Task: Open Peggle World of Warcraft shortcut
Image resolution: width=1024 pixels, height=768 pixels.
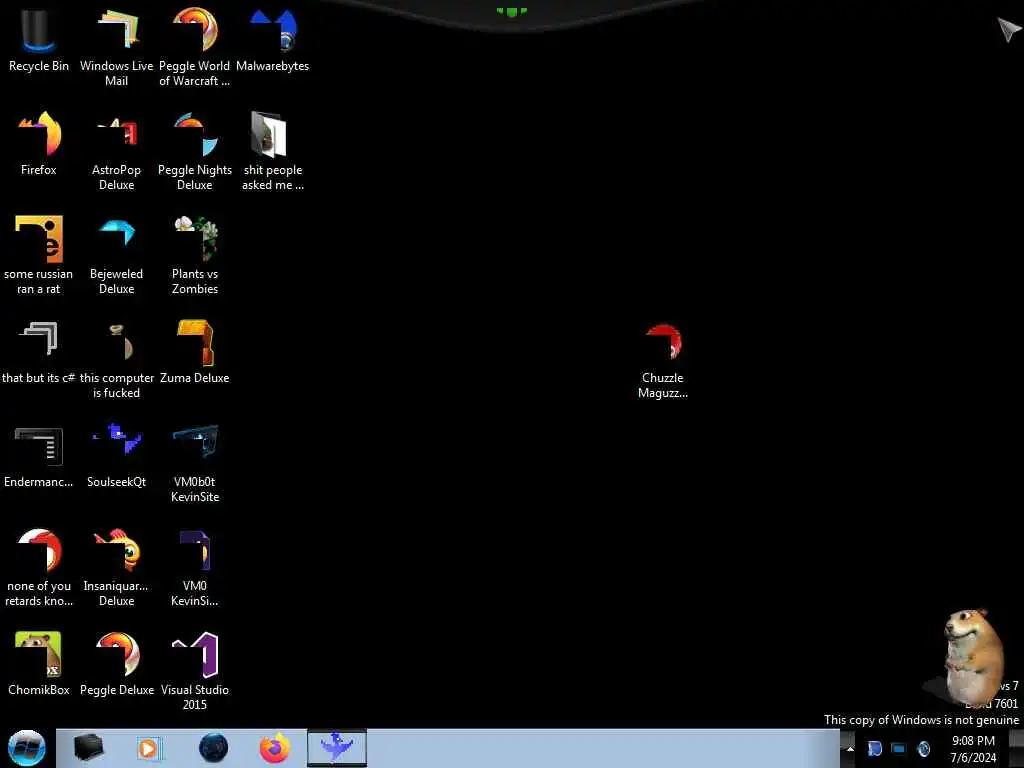Action: tap(195, 47)
